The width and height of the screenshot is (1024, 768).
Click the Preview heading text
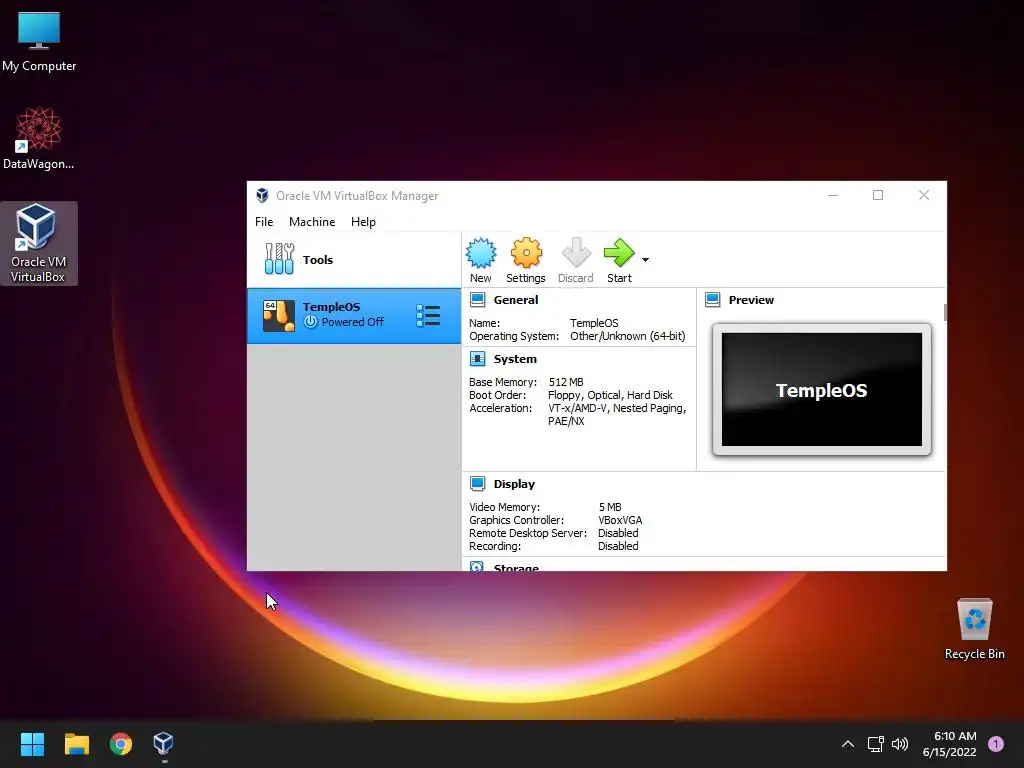751,300
